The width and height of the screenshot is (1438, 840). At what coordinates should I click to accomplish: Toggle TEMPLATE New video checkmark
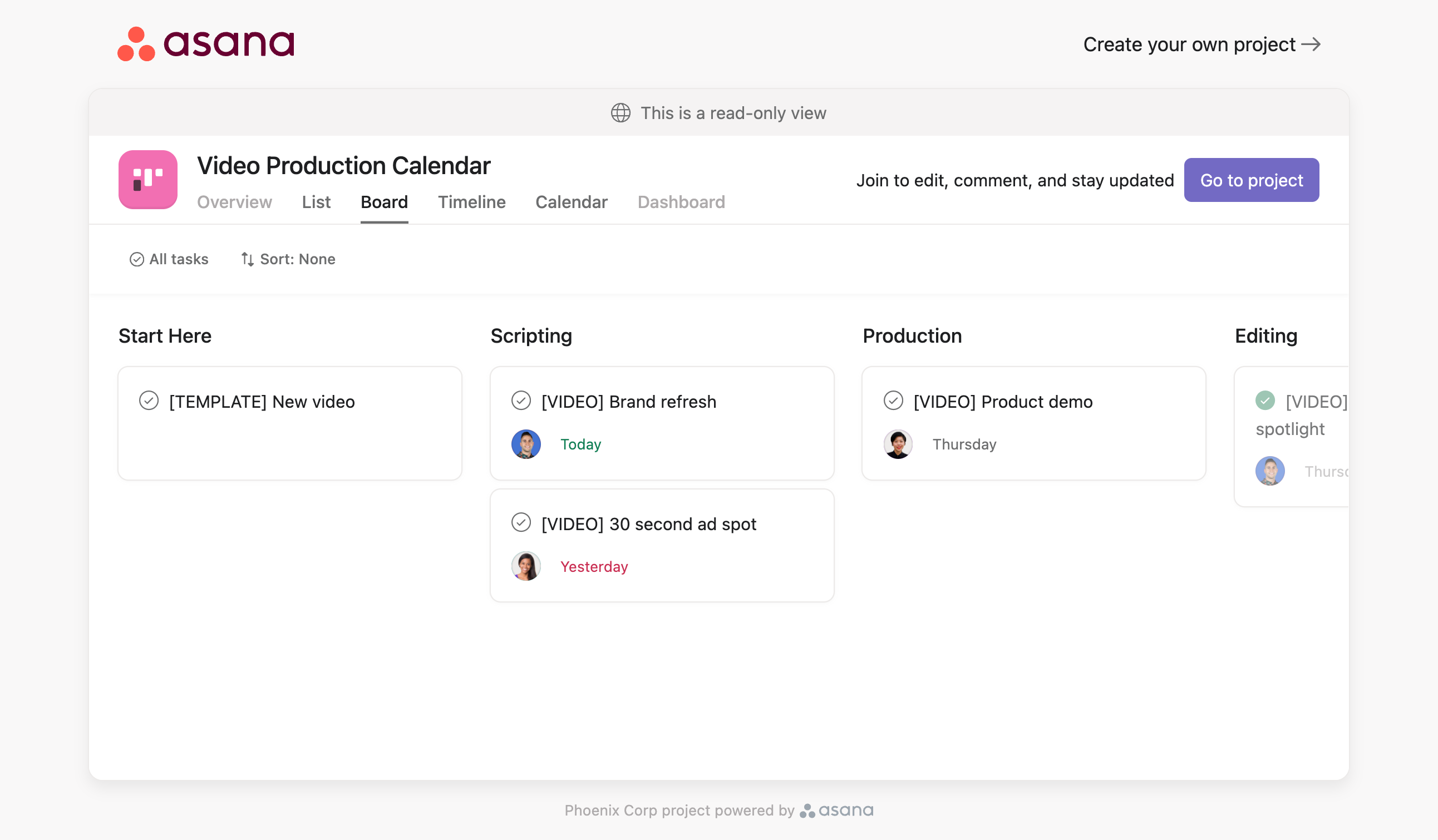click(149, 401)
